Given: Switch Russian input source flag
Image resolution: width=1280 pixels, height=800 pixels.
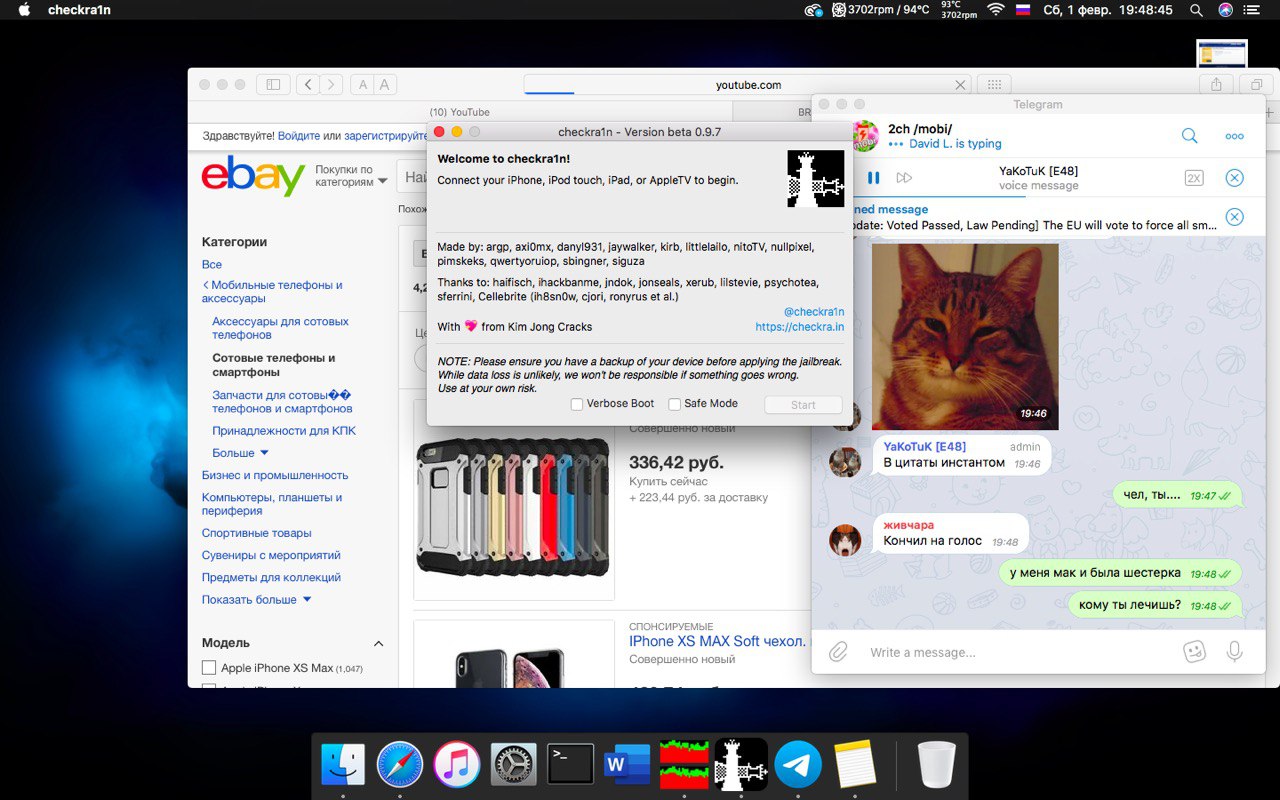Looking at the screenshot, I should tap(1023, 10).
